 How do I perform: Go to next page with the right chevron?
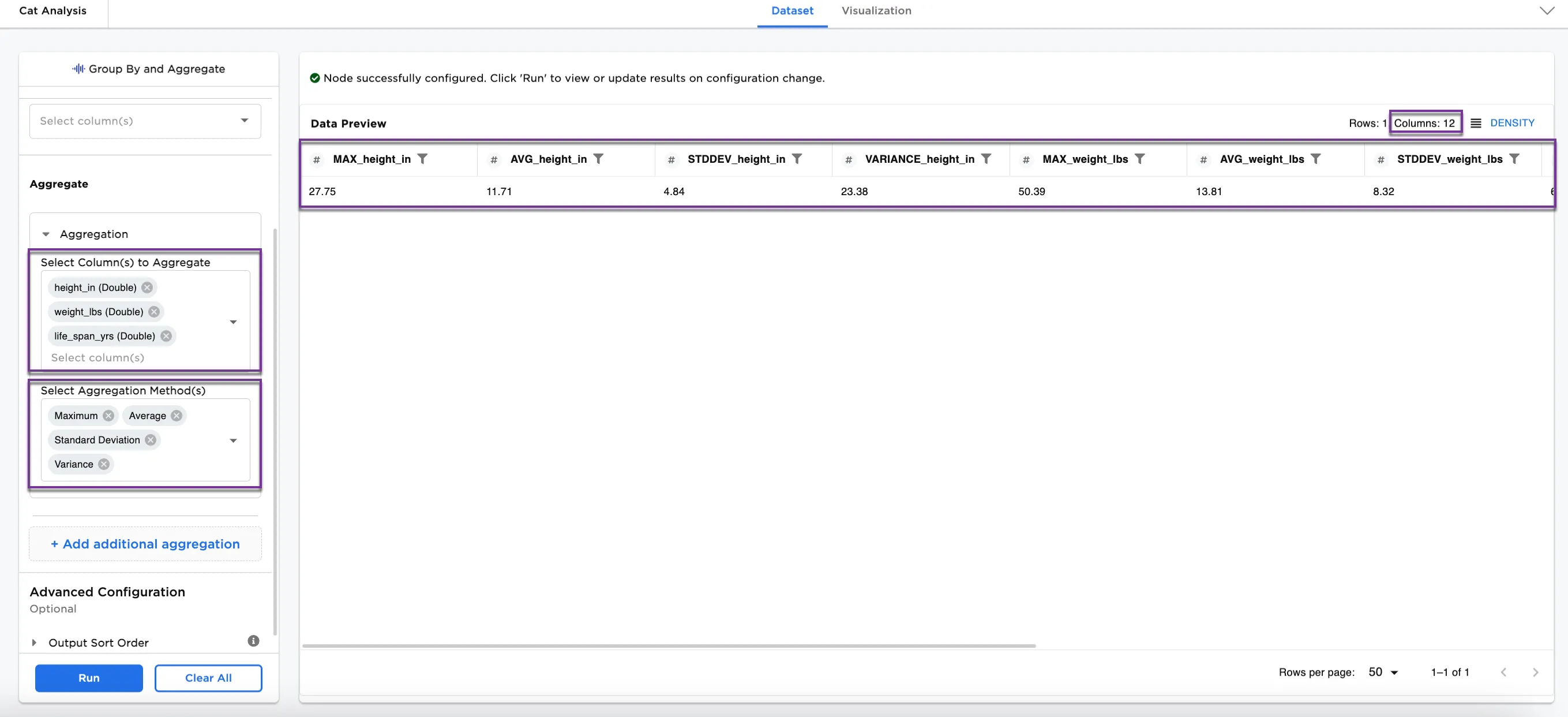point(1535,673)
